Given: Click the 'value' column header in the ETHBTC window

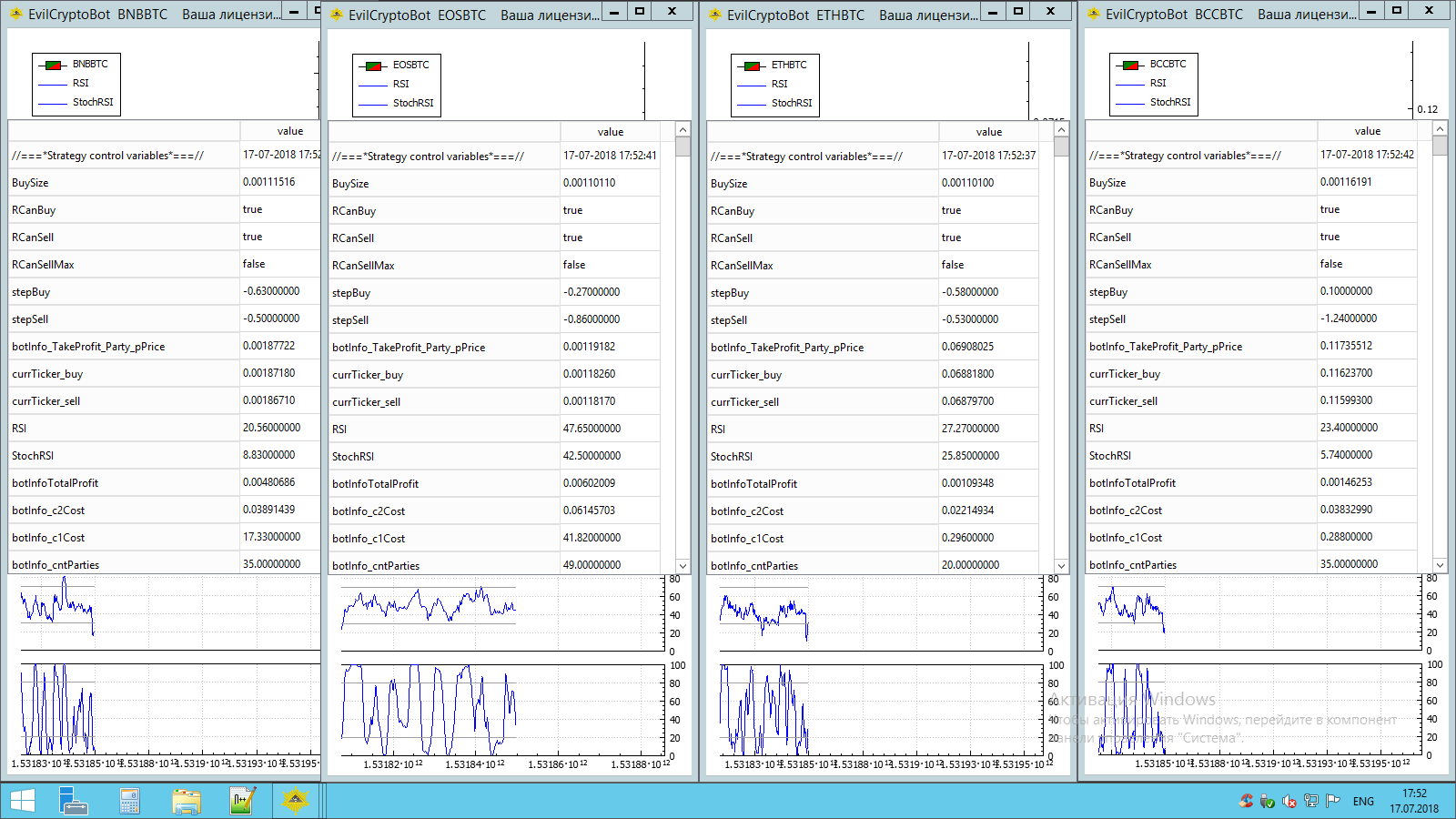Looking at the screenshot, I should pyautogui.click(x=989, y=132).
